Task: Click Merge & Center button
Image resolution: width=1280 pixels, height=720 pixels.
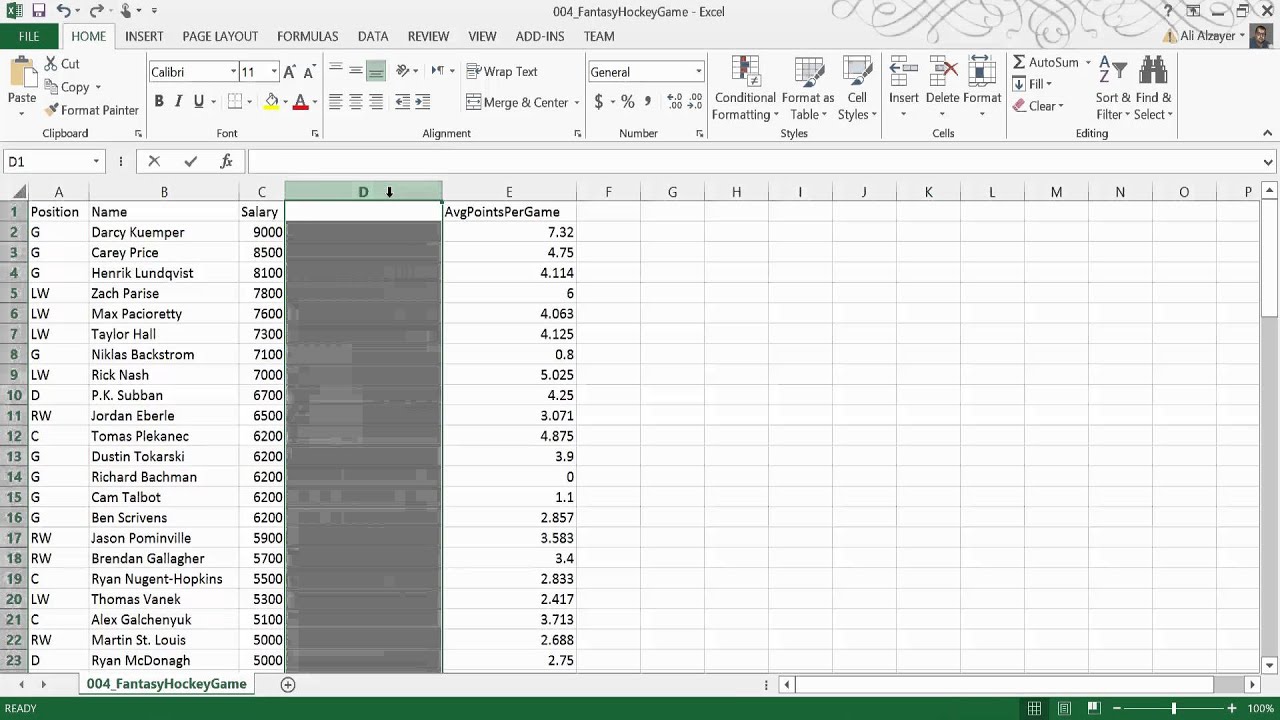Action: tap(517, 102)
